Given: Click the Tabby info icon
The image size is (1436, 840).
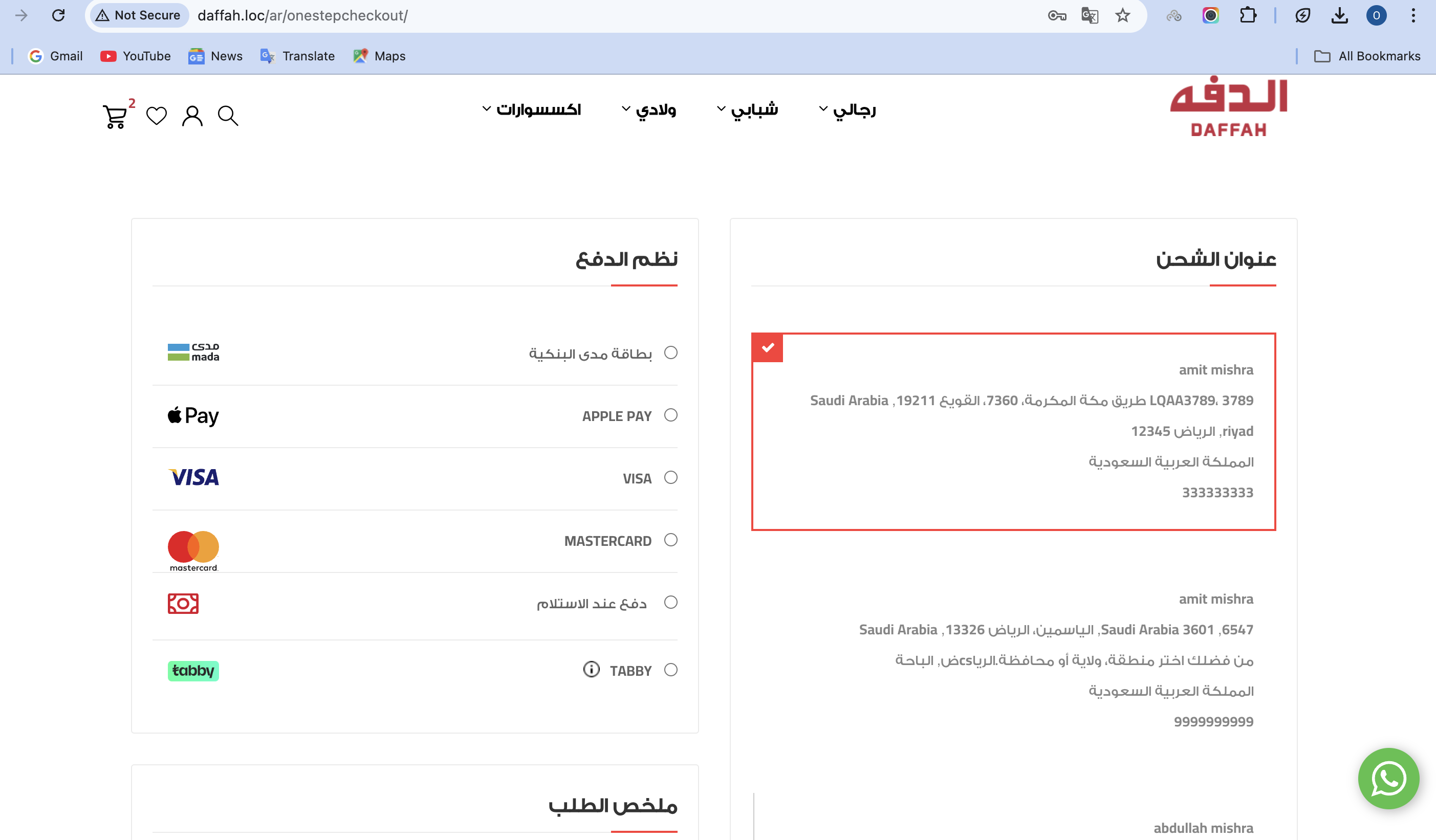Looking at the screenshot, I should point(591,669).
